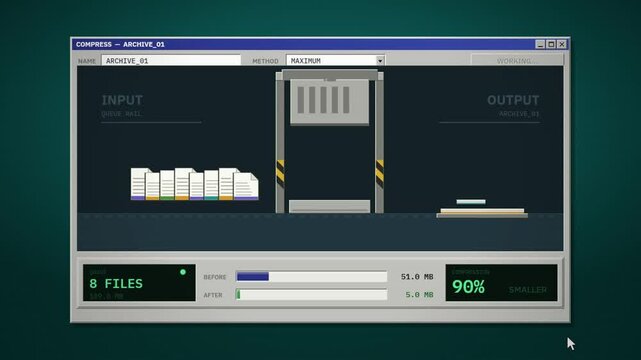Click the MAXIMUM method combo box
The width and height of the screenshot is (641, 360).
pos(335,60)
